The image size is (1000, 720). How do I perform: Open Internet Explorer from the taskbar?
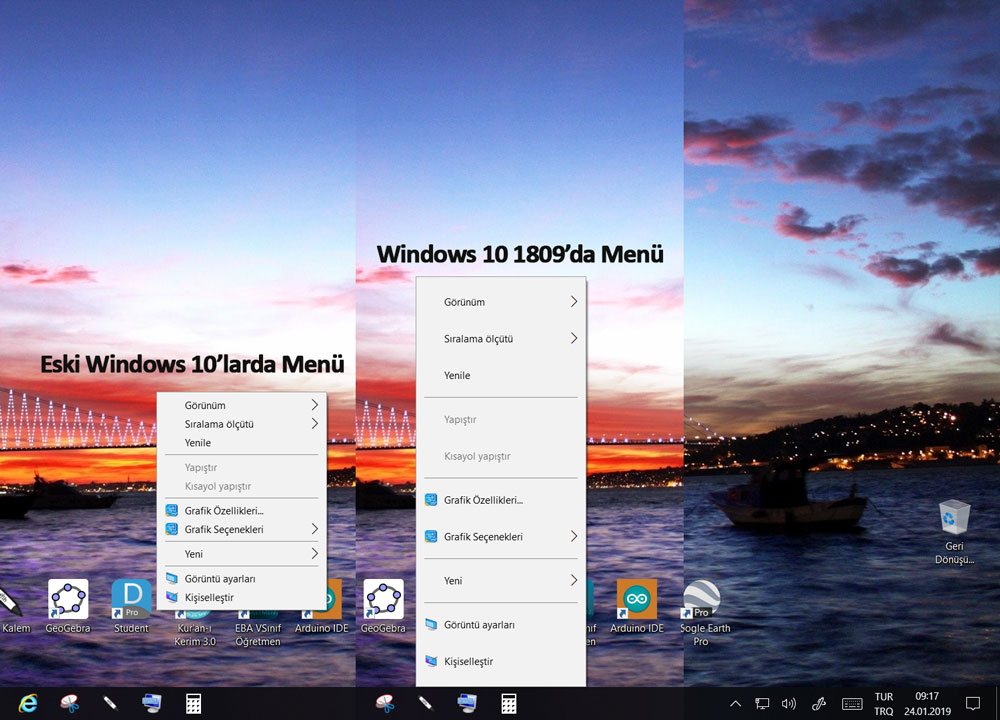28,703
